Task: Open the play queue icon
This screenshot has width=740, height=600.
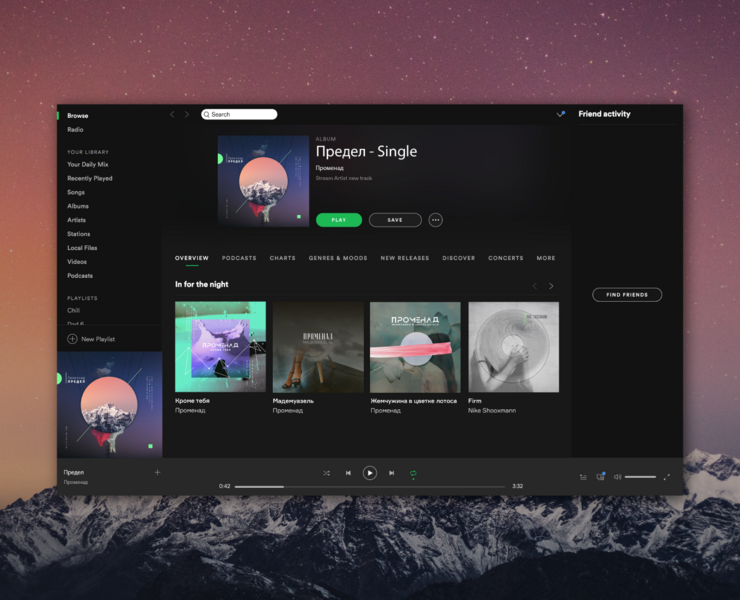Action: click(583, 477)
